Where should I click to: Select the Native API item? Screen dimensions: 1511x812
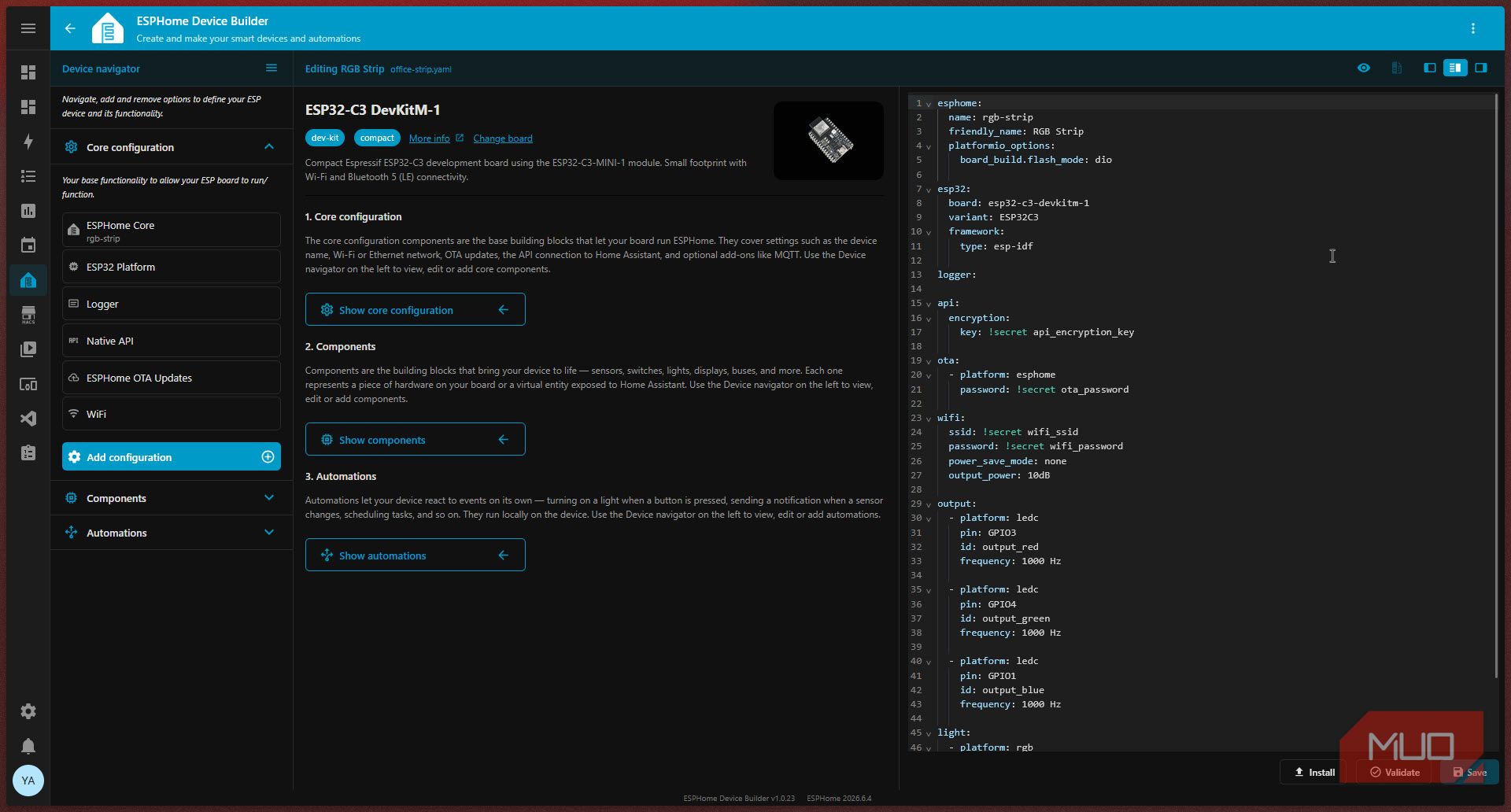[x=172, y=341]
